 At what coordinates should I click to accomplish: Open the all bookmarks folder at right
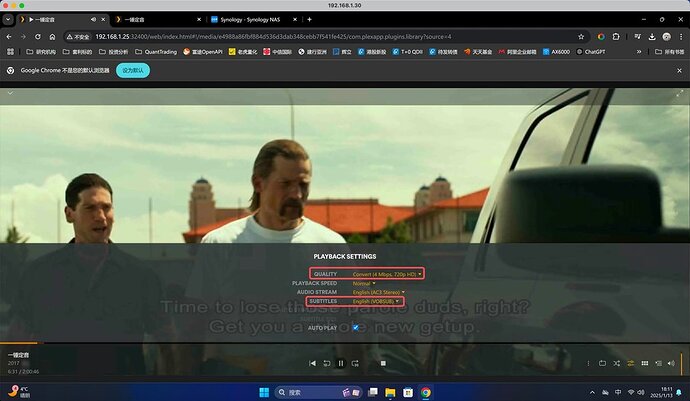coord(670,52)
